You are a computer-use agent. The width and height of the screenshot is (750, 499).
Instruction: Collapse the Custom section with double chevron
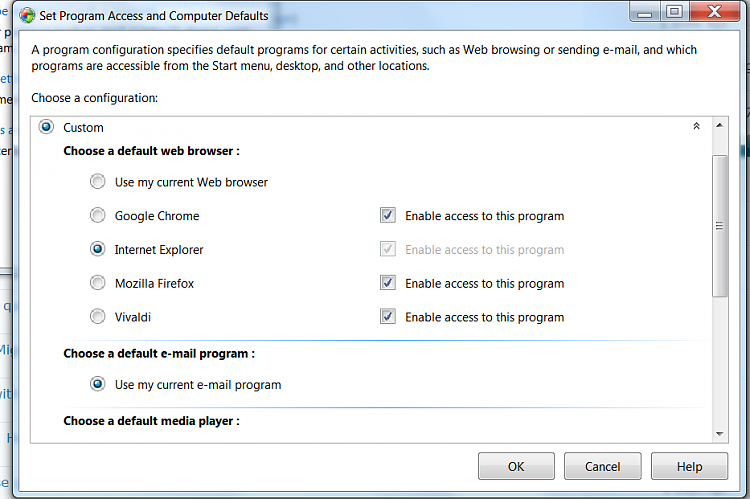click(x=696, y=126)
